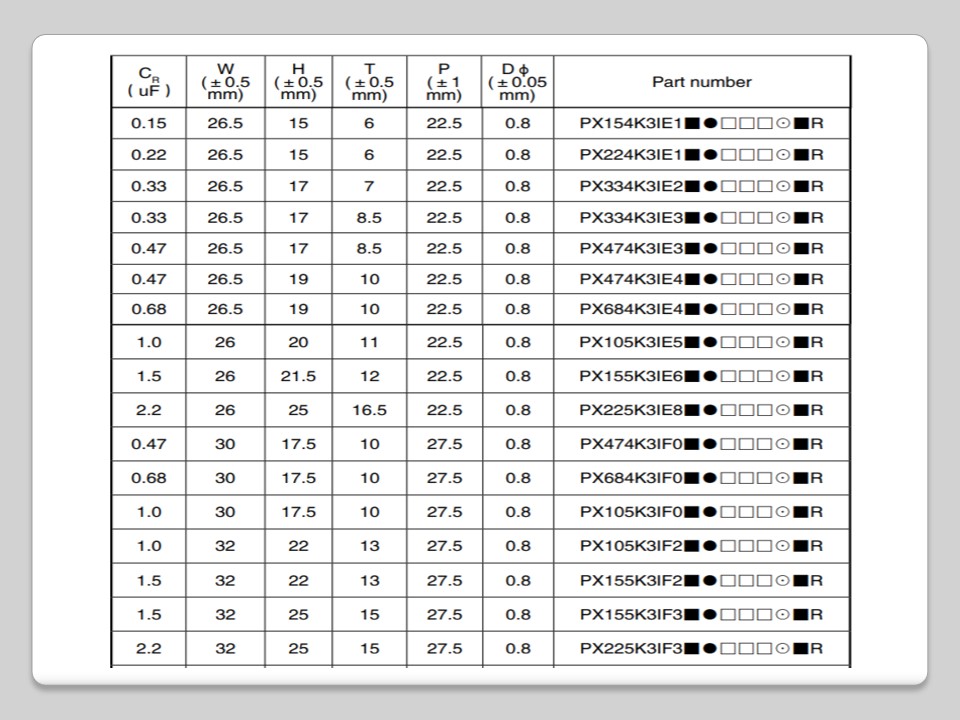960x720 pixels.
Task: Click the C_R (uF) column header
Action: pos(149,82)
